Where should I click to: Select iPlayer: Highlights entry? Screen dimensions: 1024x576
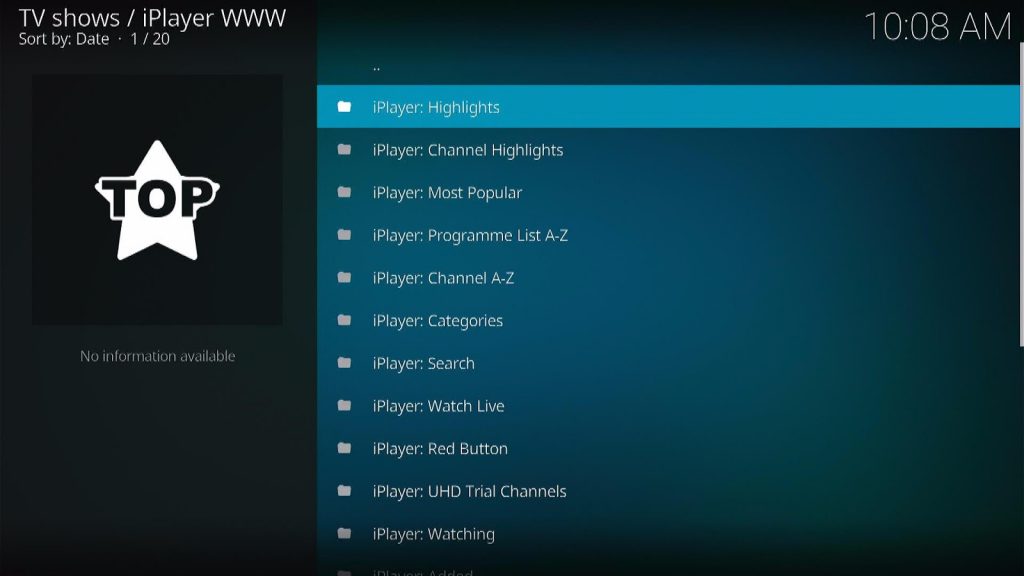coord(668,106)
